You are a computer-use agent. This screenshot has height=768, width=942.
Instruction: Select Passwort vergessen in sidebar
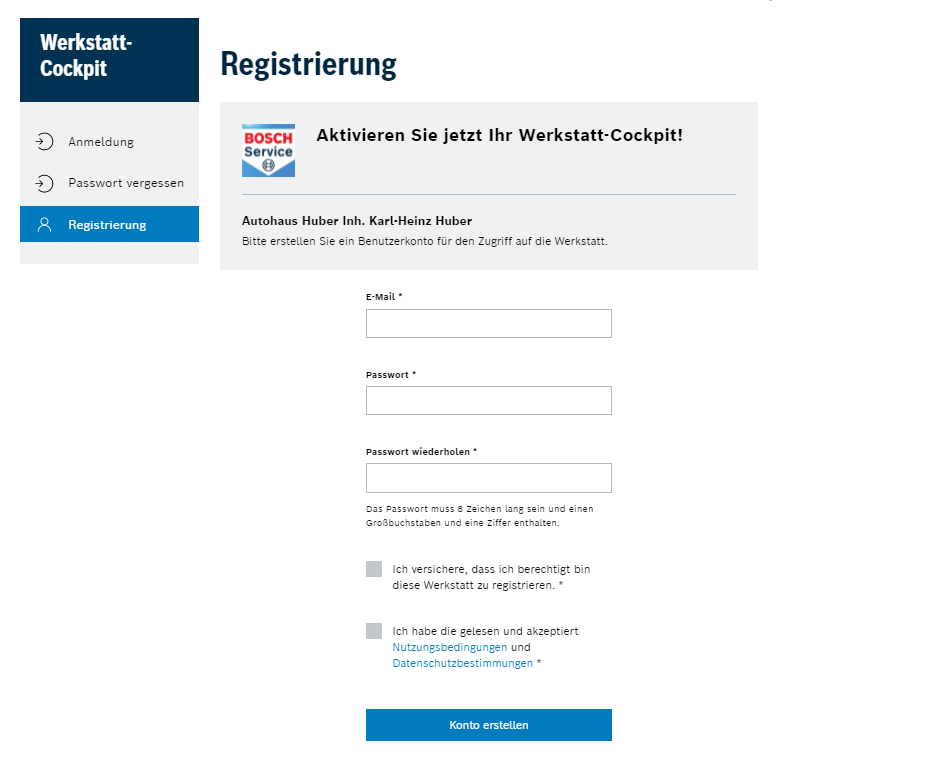pyautogui.click(x=109, y=183)
